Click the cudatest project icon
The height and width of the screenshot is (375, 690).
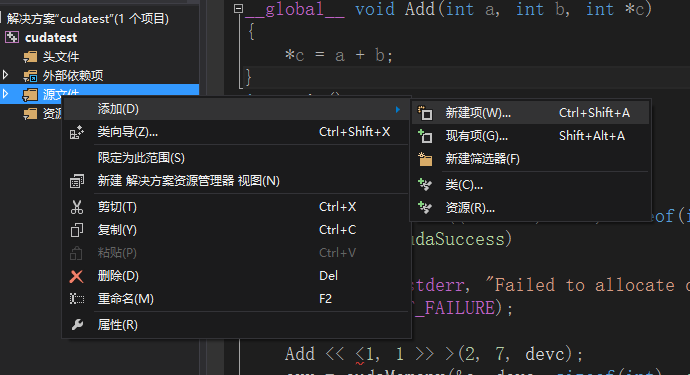(12, 37)
